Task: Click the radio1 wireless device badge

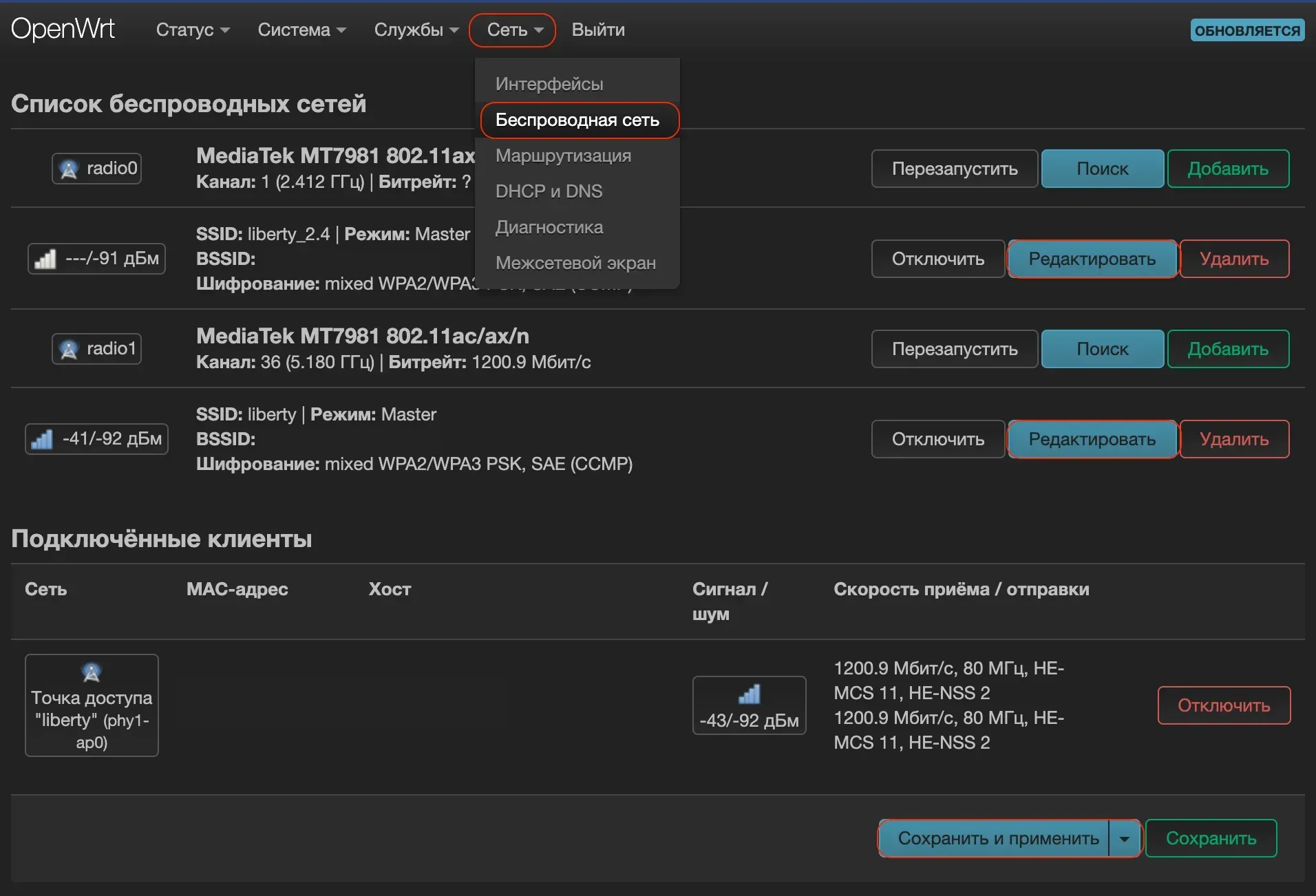Action: [x=96, y=349]
